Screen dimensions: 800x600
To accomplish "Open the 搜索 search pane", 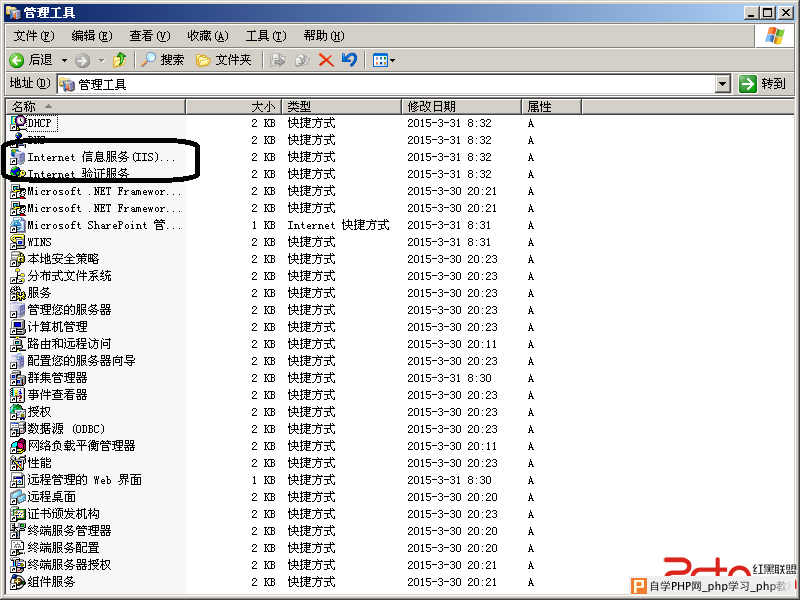I will (x=162, y=60).
